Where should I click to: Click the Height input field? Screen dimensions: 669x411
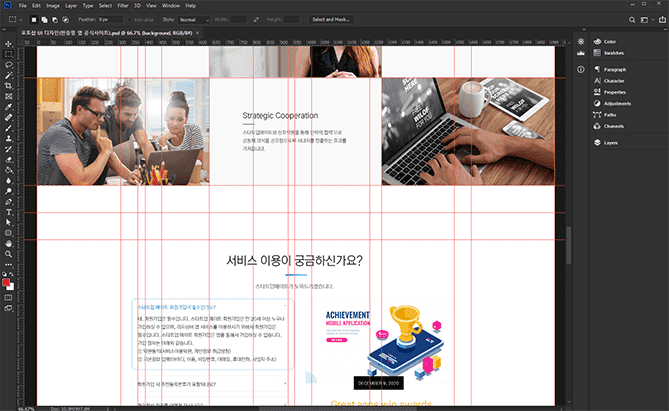pos(291,20)
